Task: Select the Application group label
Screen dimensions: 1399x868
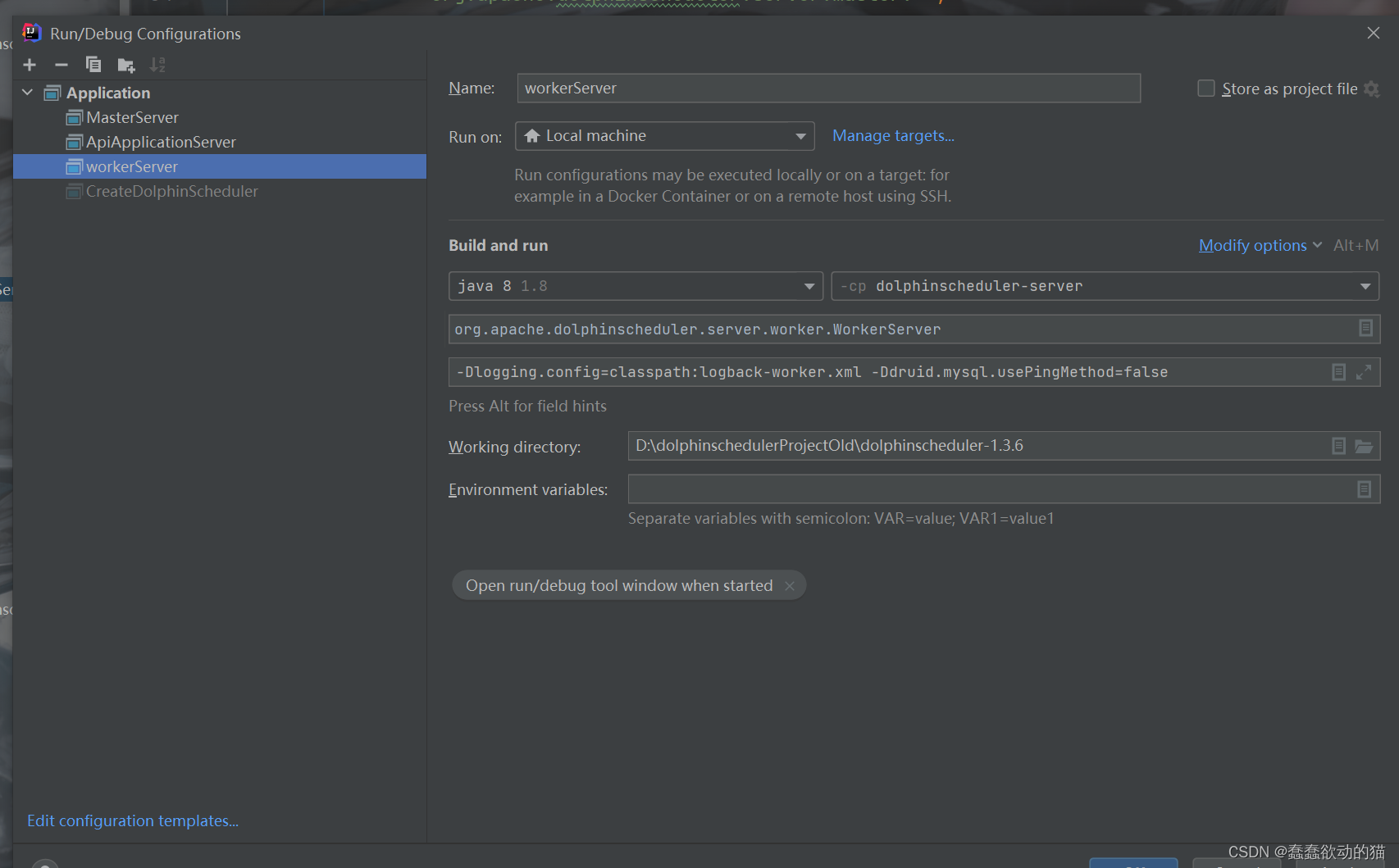Action: [108, 93]
